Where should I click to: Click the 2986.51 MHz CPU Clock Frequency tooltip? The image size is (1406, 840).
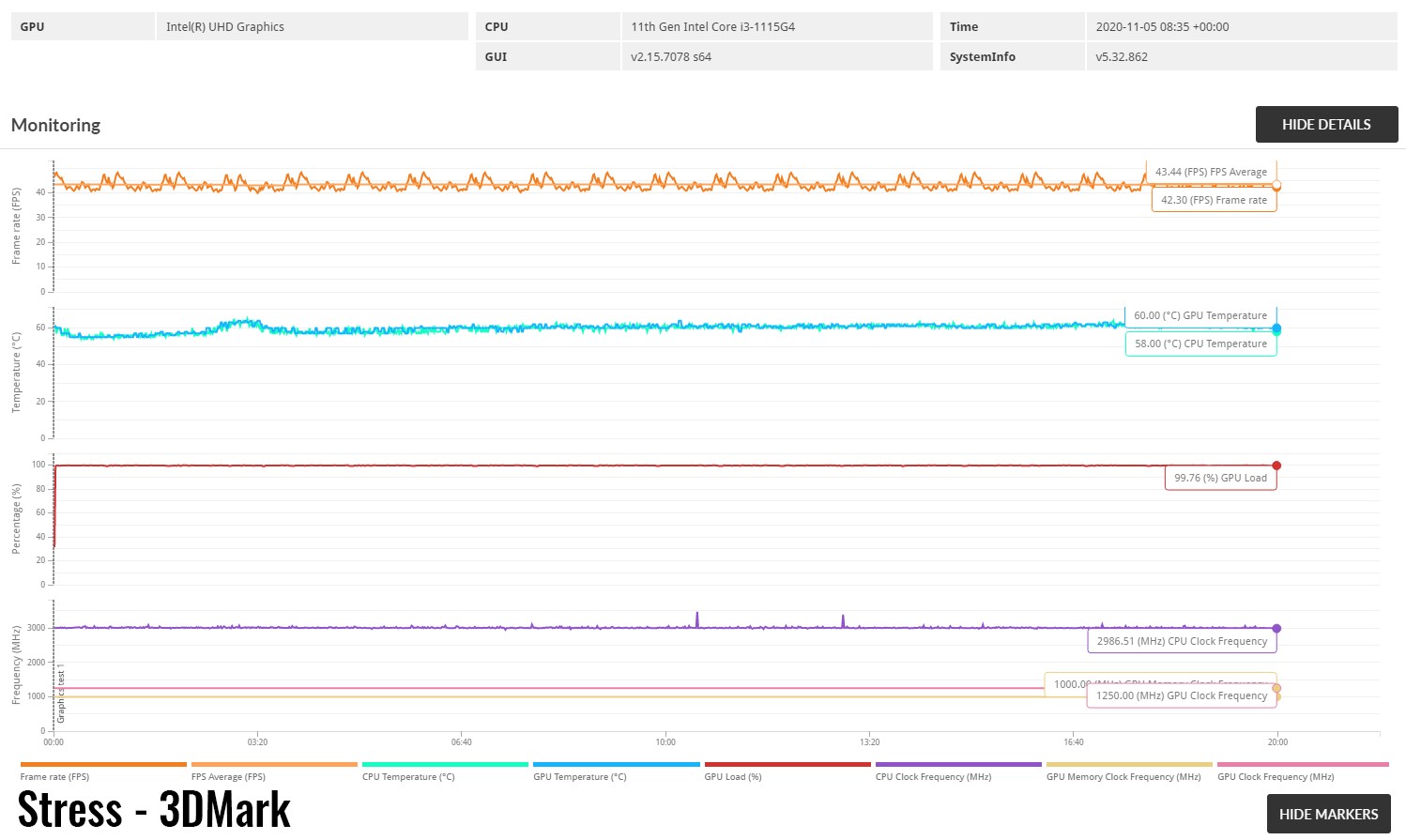point(1182,641)
